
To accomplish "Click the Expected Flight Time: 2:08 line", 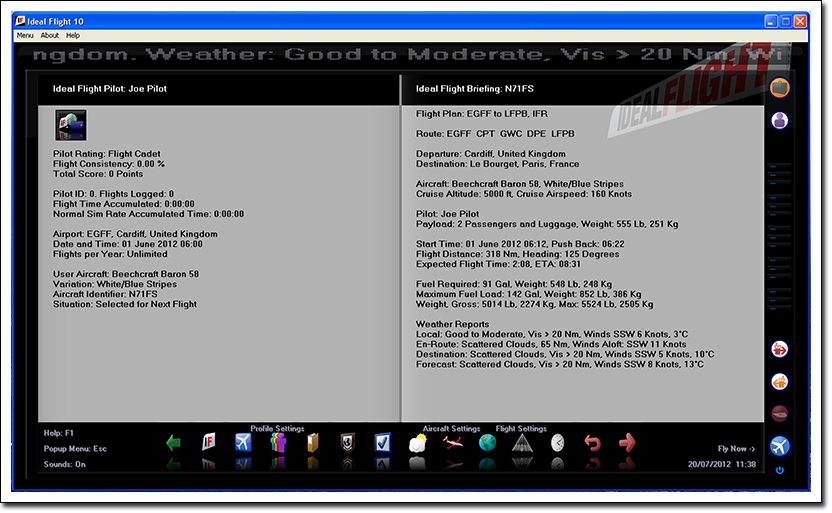I will 498,264.
